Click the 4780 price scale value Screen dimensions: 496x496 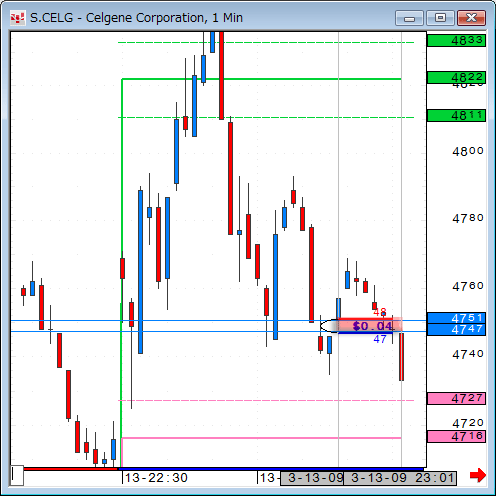click(468, 218)
